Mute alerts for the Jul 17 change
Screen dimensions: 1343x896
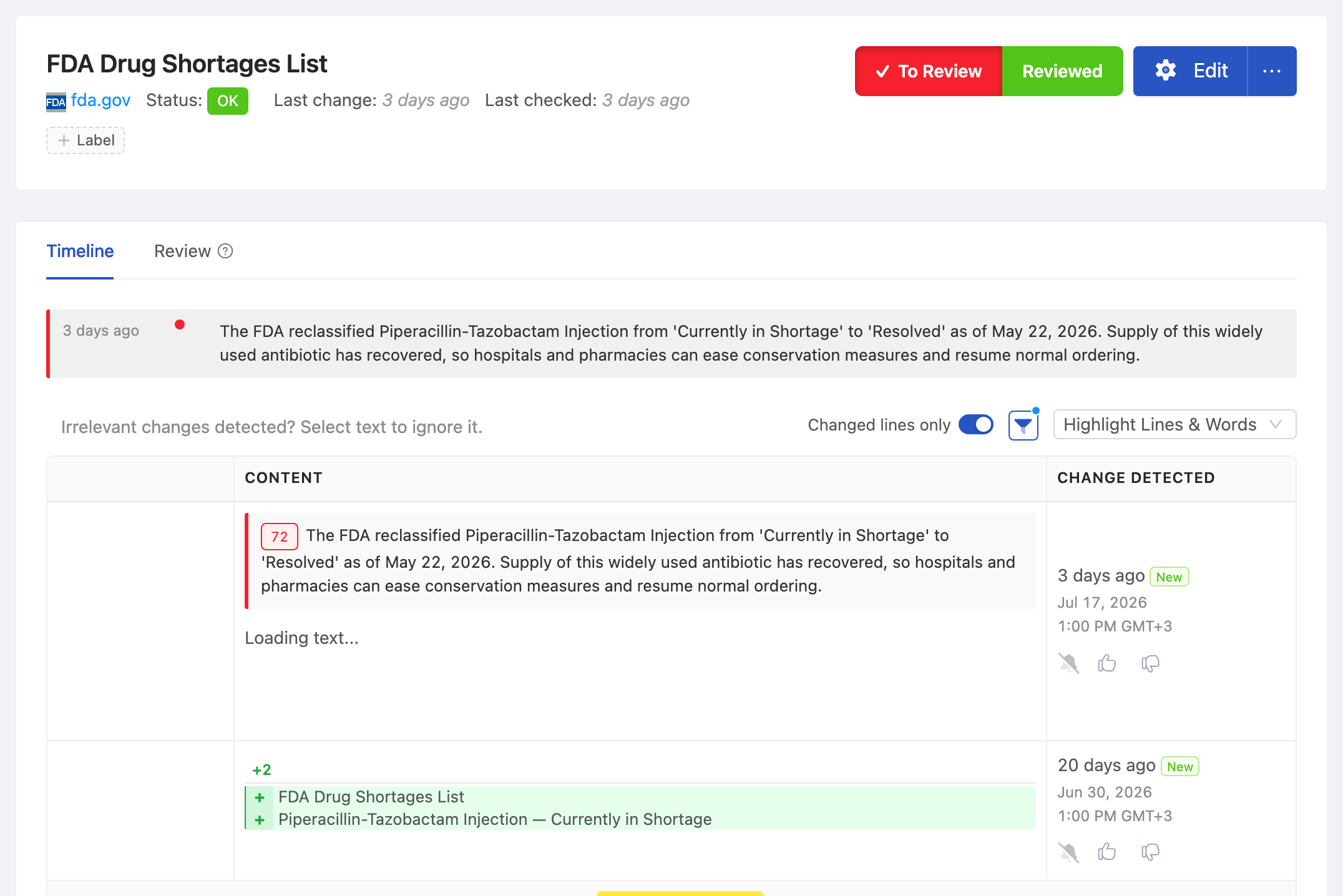pyautogui.click(x=1068, y=663)
